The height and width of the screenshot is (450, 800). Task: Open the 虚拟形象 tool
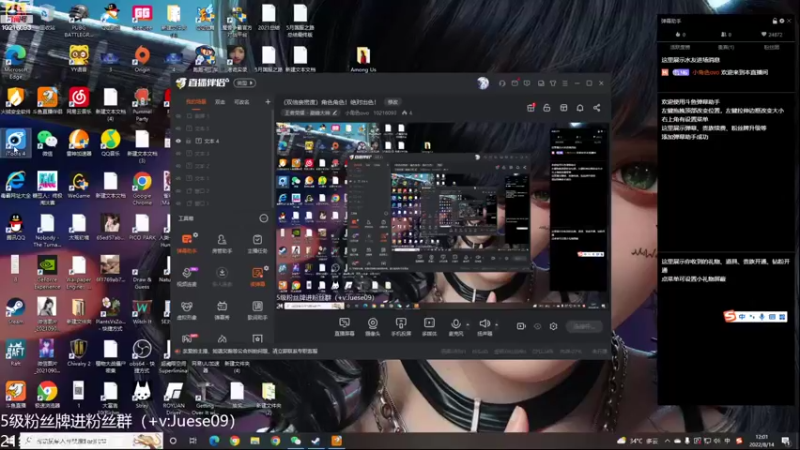click(187, 310)
